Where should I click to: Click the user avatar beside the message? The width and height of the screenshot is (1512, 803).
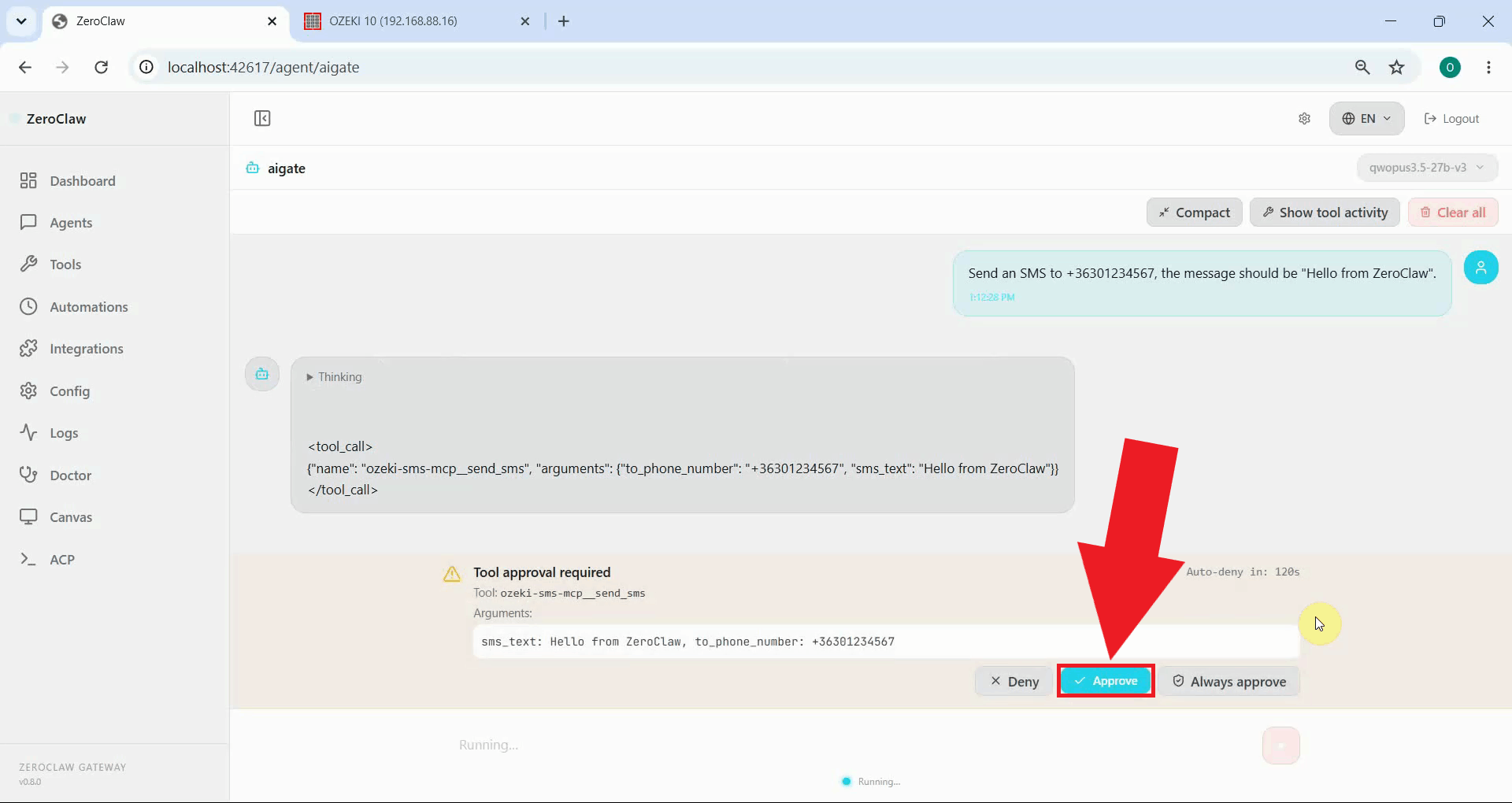[1480, 268]
